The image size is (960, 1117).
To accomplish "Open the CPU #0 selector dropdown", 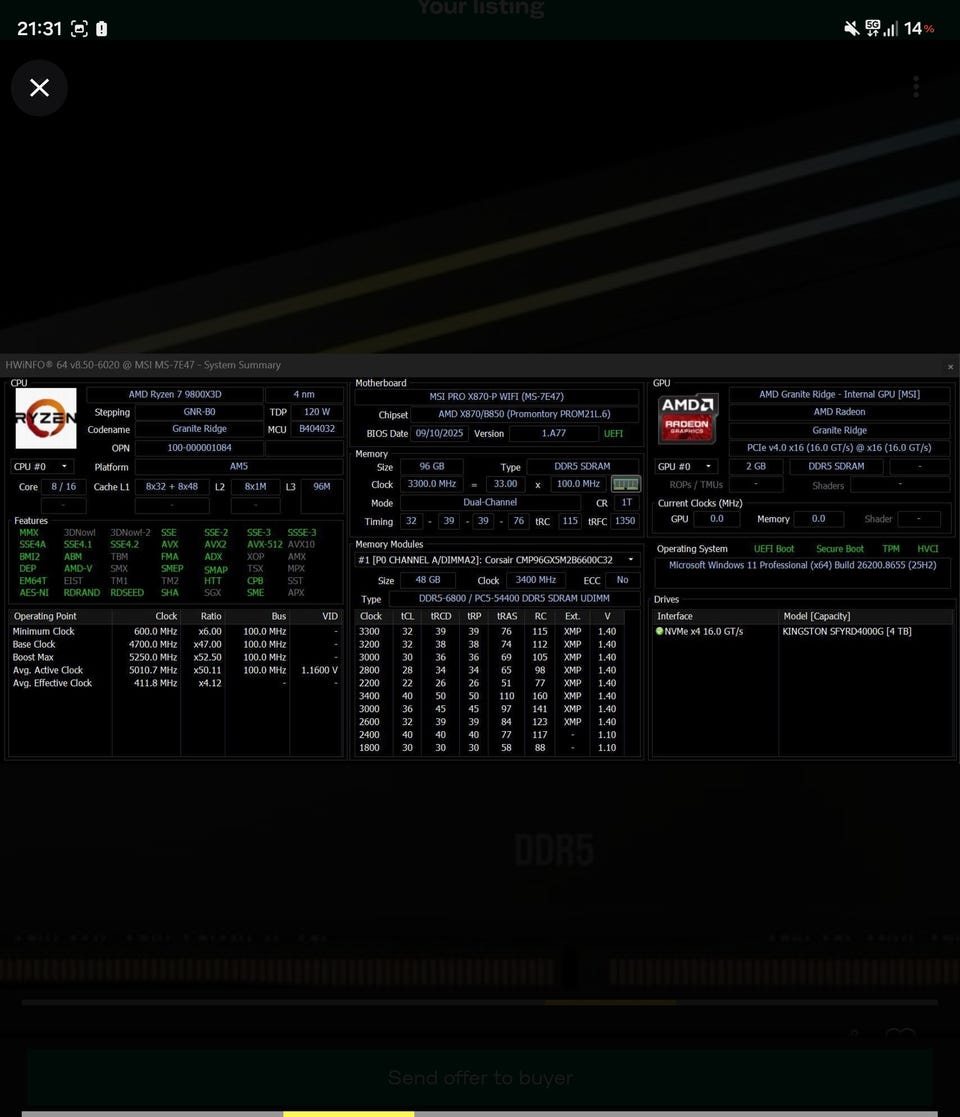I will [x=41, y=467].
